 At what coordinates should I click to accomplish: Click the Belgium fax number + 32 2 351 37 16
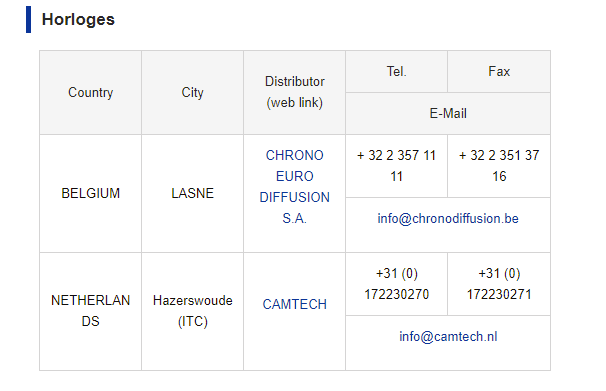click(499, 166)
